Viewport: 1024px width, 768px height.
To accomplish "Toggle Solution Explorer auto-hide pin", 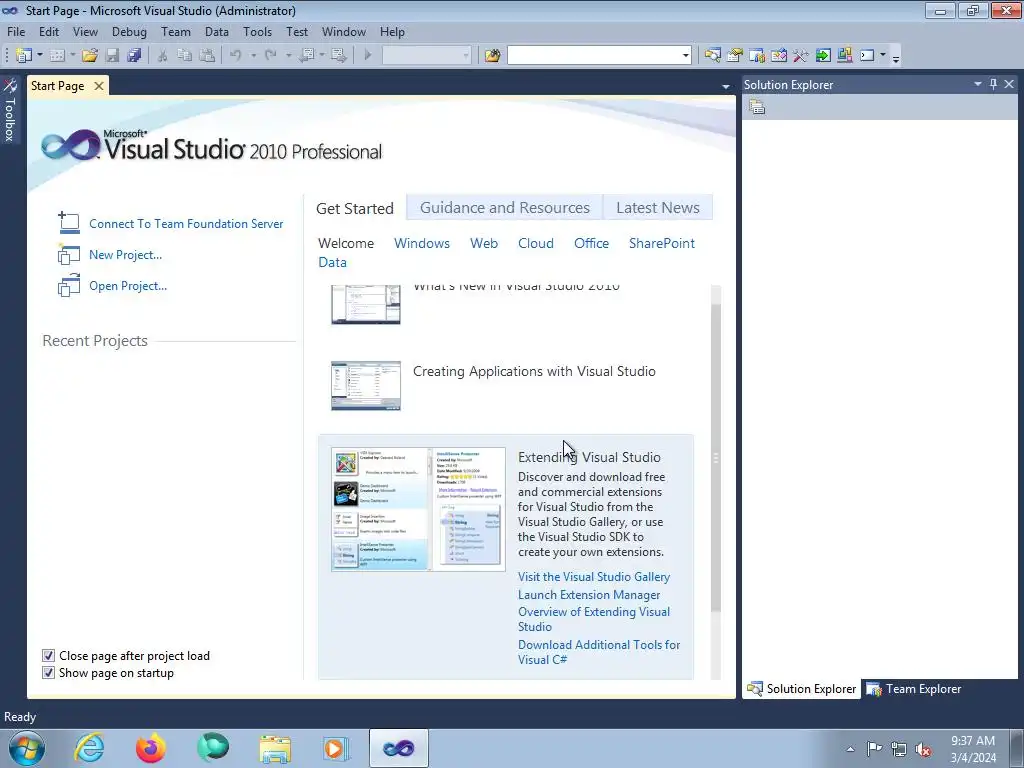I will [993, 84].
